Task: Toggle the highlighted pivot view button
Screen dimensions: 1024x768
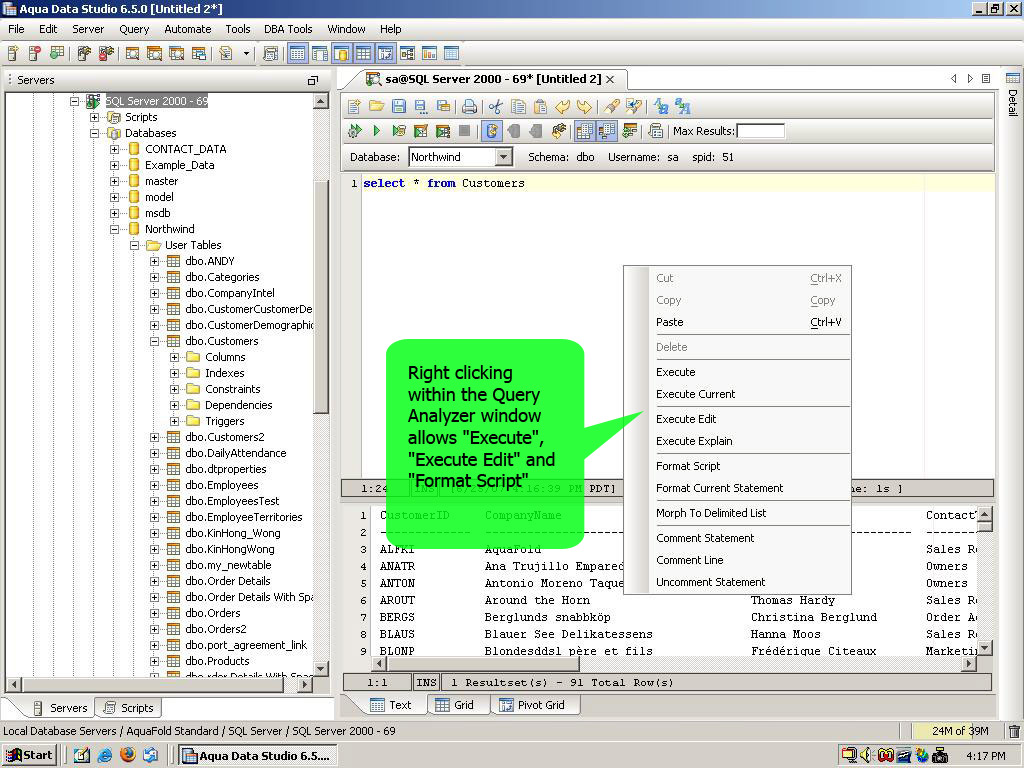Action: pyautogui.click(x=386, y=54)
